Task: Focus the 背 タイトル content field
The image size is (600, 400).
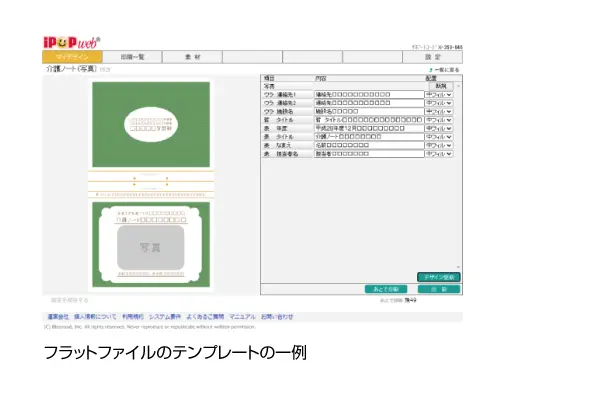Action: coord(369,120)
